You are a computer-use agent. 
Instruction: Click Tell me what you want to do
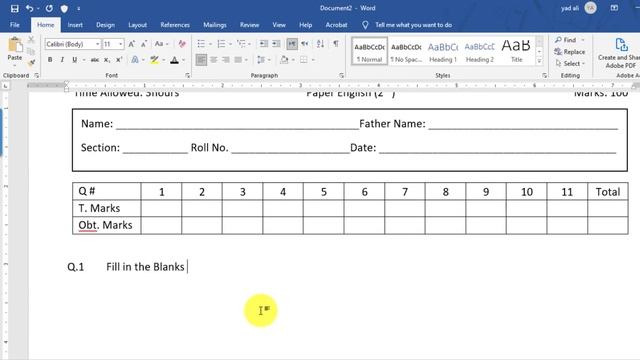[413, 25]
